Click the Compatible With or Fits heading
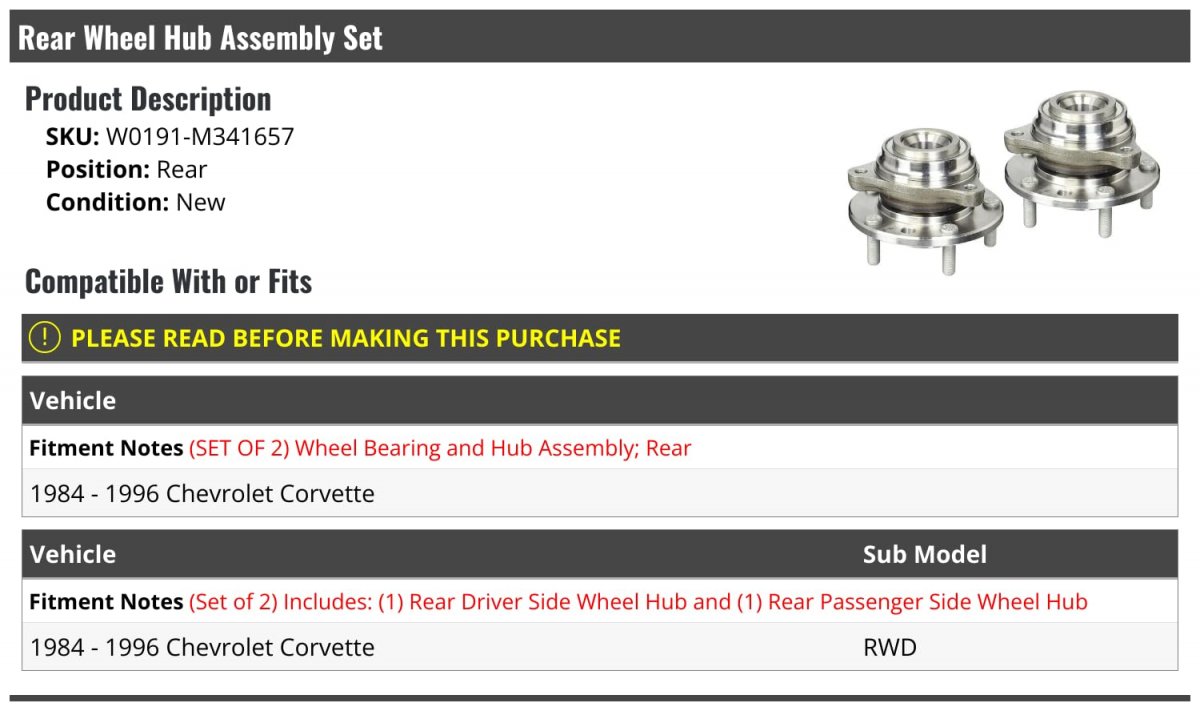 pyautogui.click(x=168, y=282)
